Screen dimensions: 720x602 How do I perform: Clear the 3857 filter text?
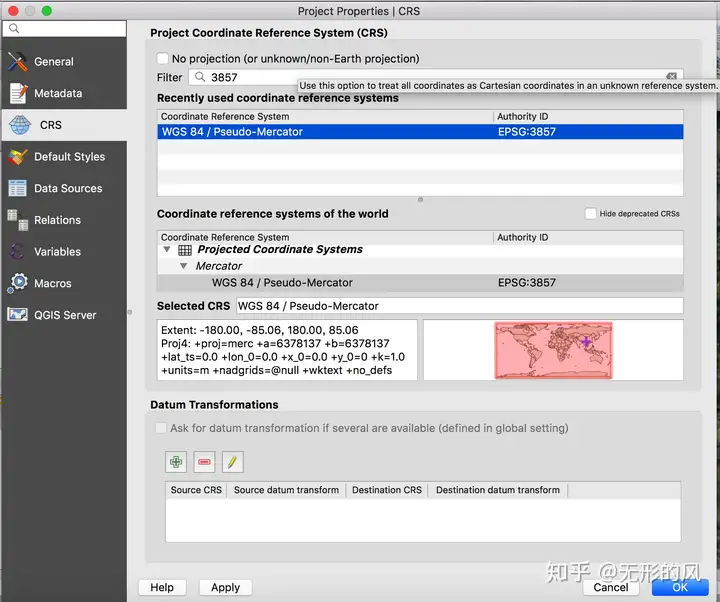point(671,76)
